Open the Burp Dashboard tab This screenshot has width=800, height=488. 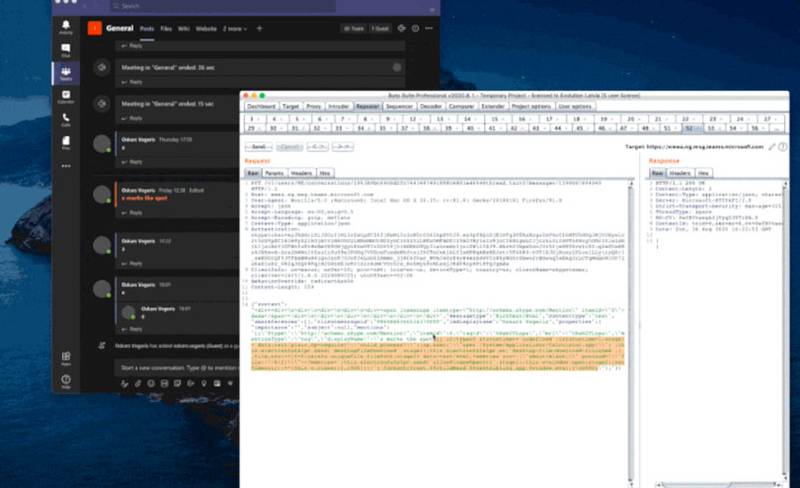(261, 106)
